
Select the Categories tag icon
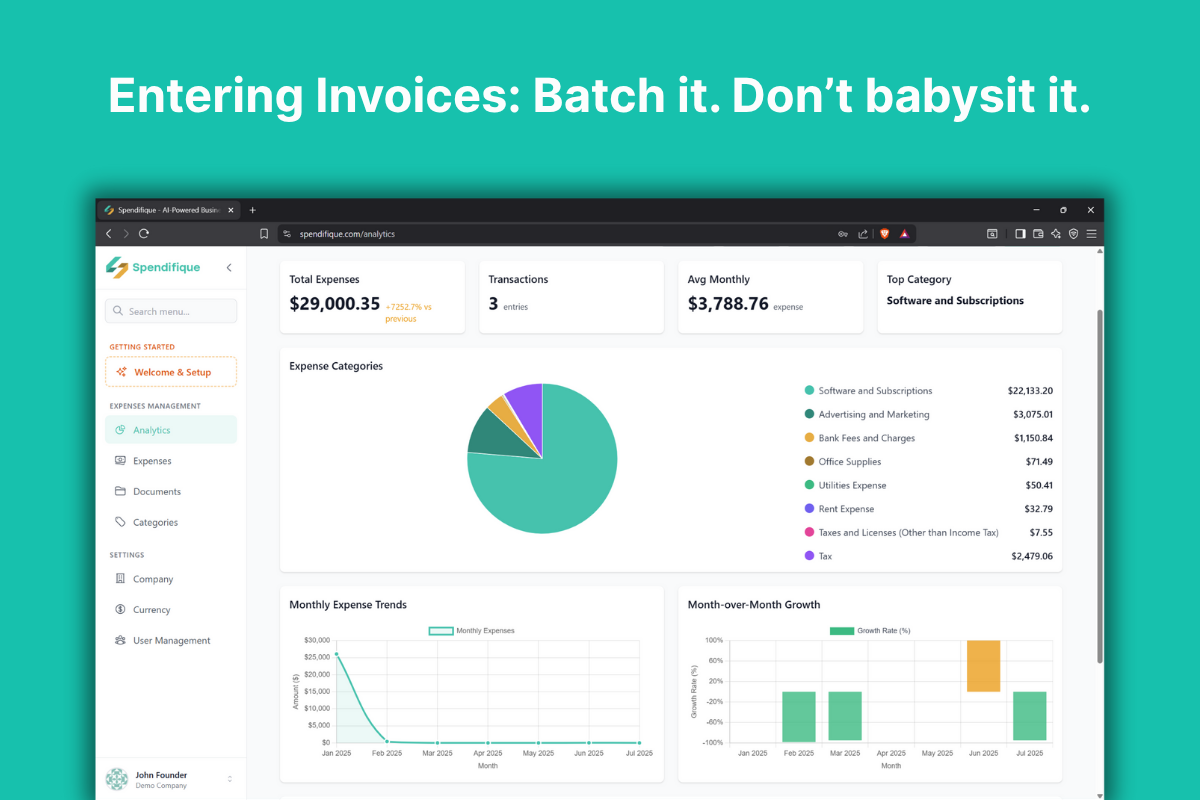pyautogui.click(x=120, y=522)
